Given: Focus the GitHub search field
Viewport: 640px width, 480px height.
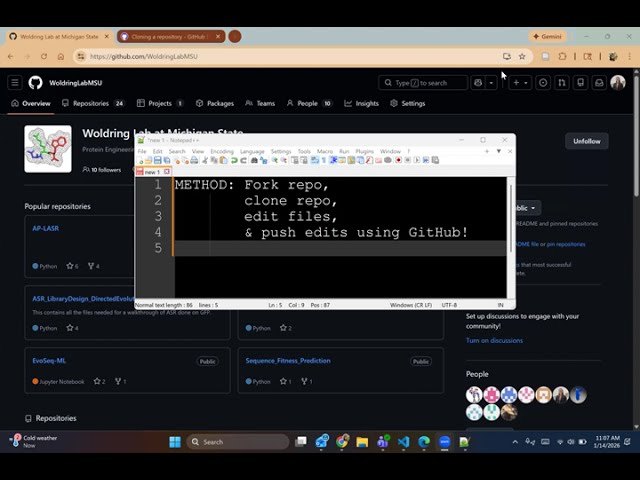Looking at the screenshot, I should pos(423,83).
